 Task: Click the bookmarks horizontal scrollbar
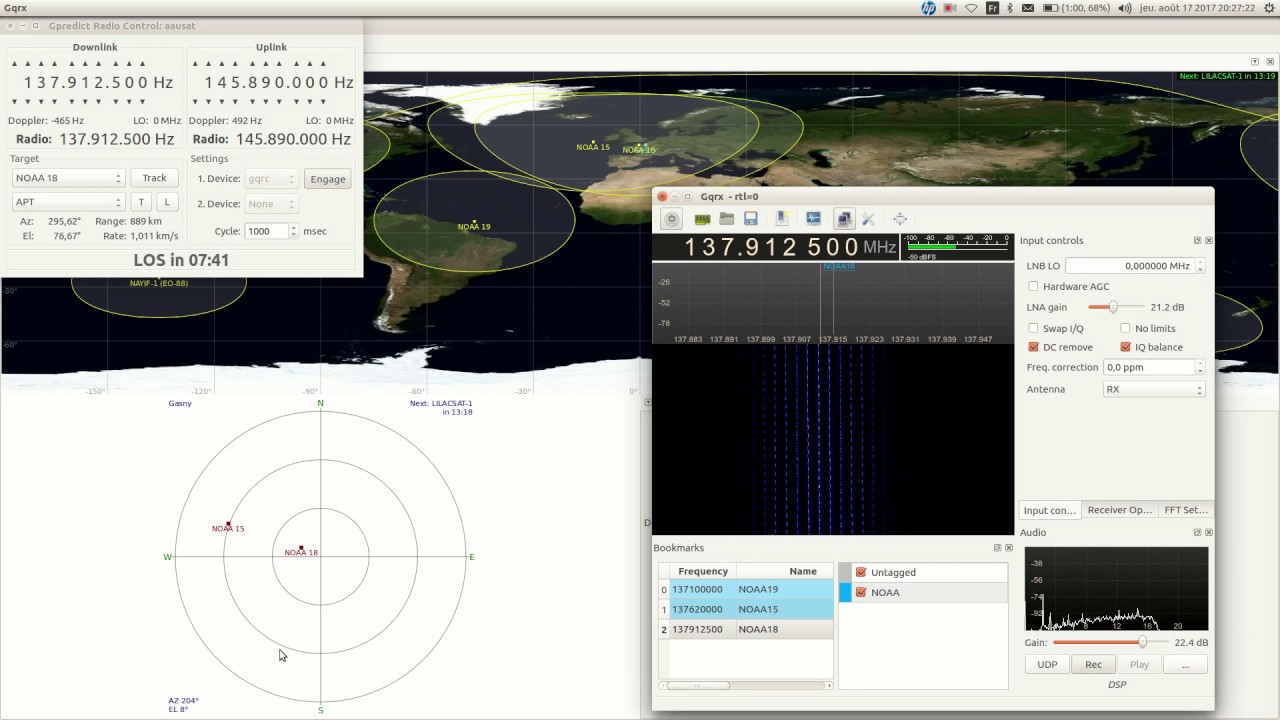coord(745,686)
